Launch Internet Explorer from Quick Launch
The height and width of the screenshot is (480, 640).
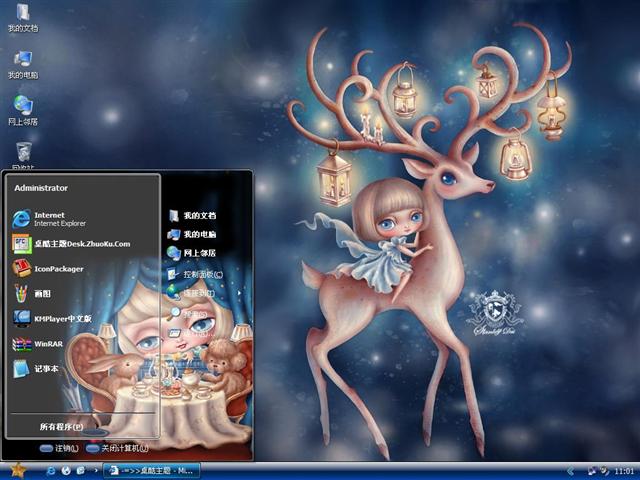click(x=51, y=471)
